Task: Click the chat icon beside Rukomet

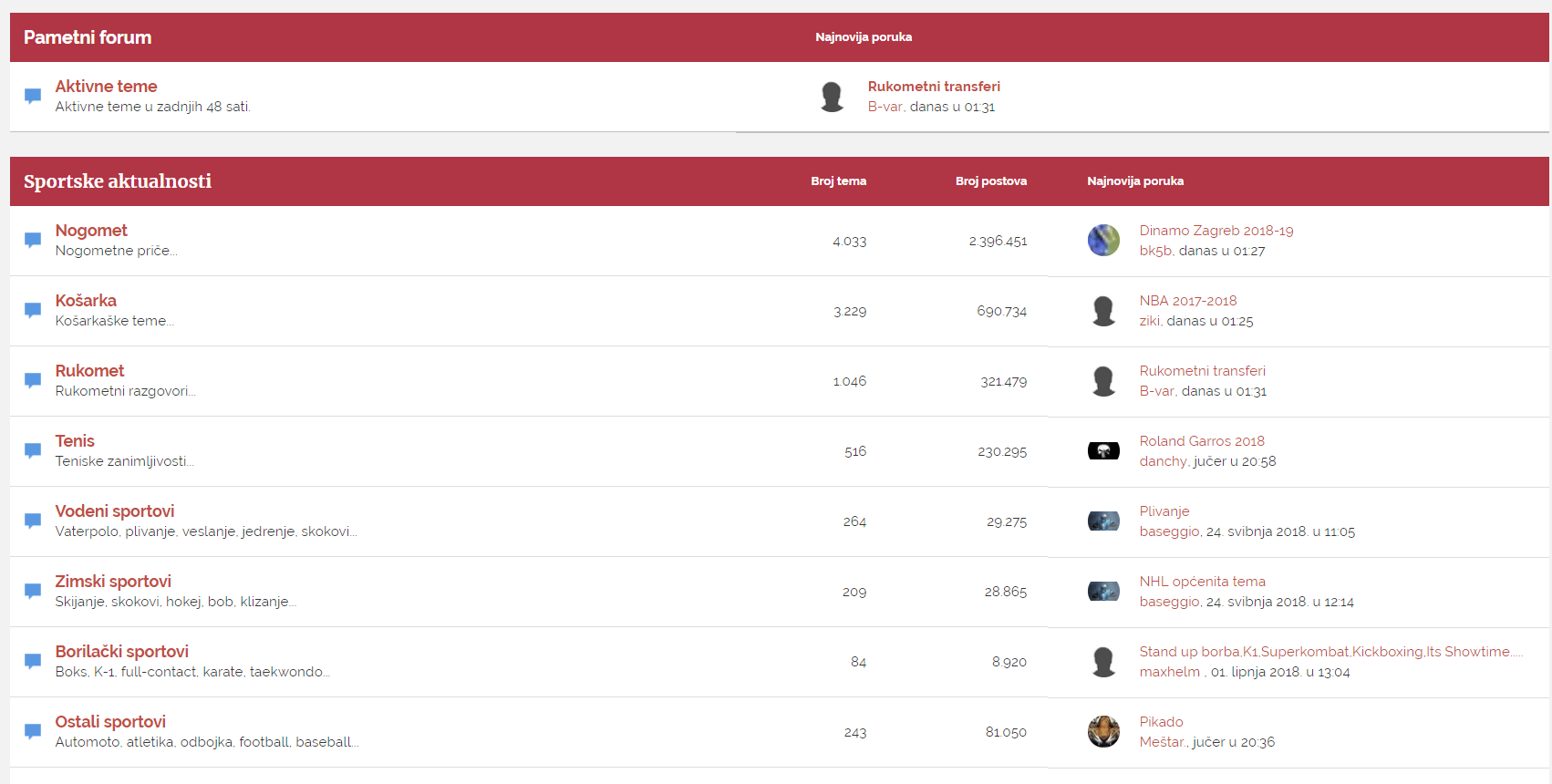Action: pos(33,380)
